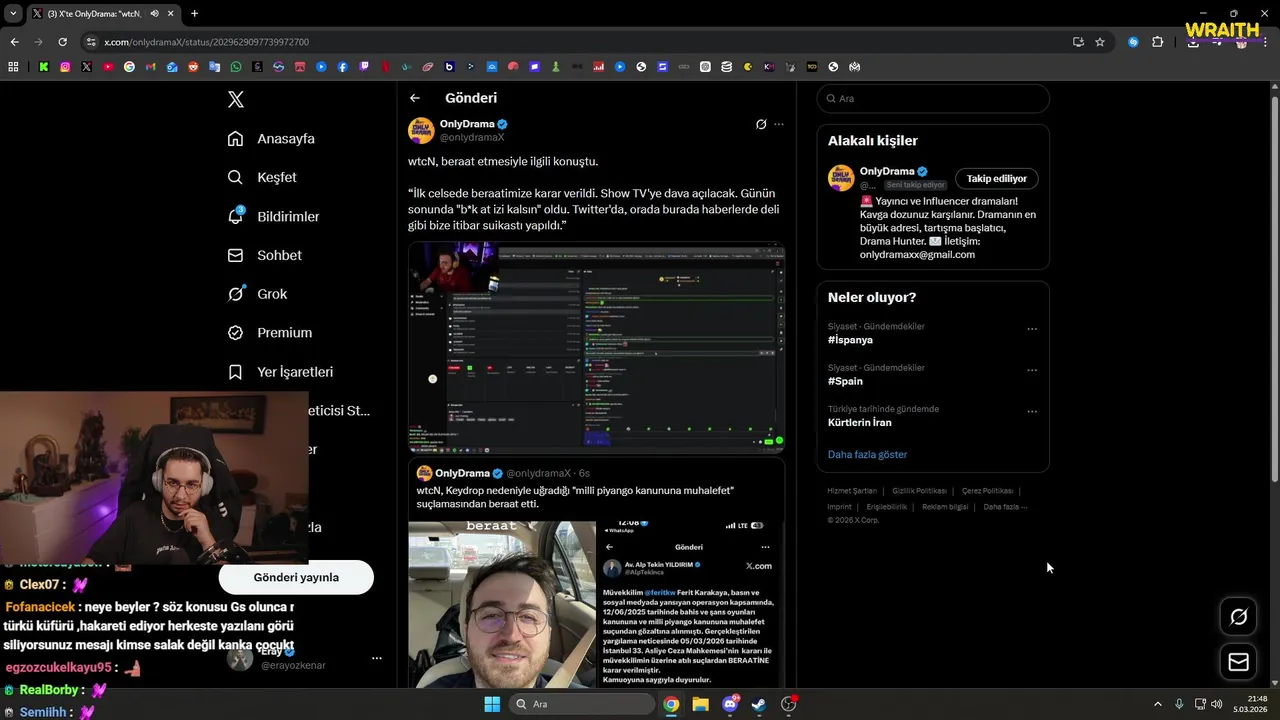Click the browser back arrow
The image size is (1280, 720).
[14, 42]
